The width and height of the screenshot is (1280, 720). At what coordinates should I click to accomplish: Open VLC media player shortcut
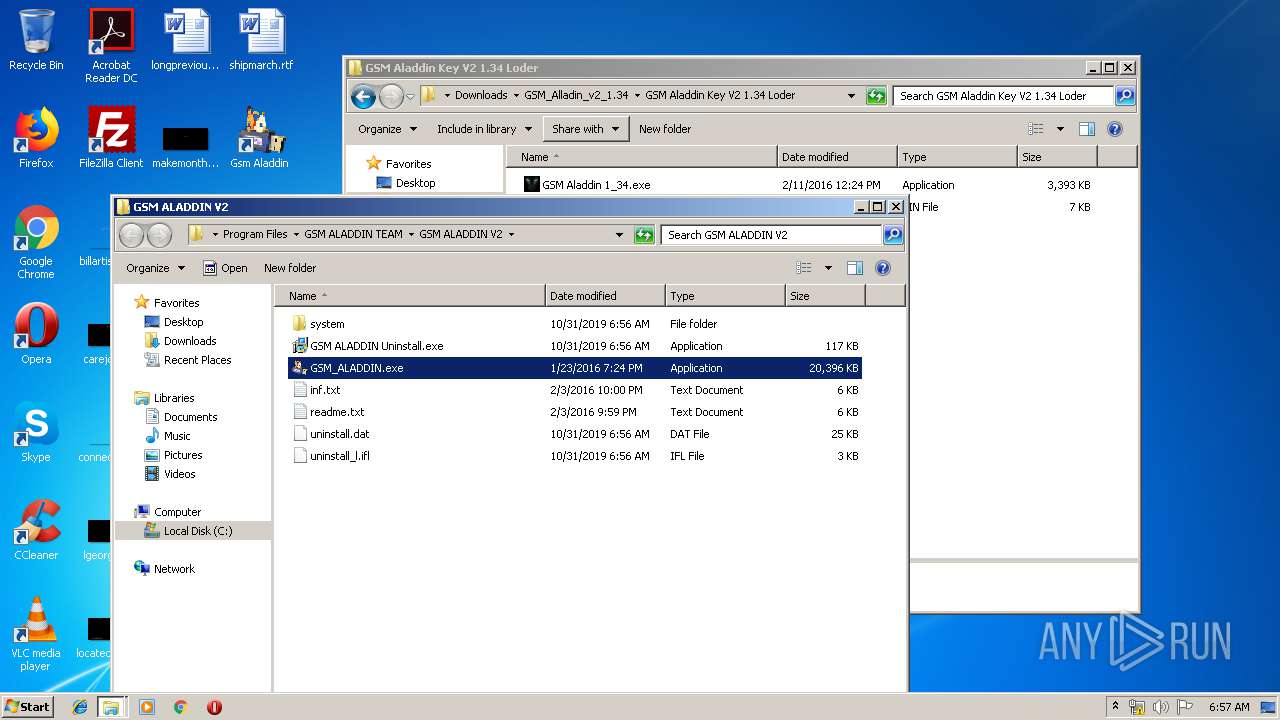point(36,635)
